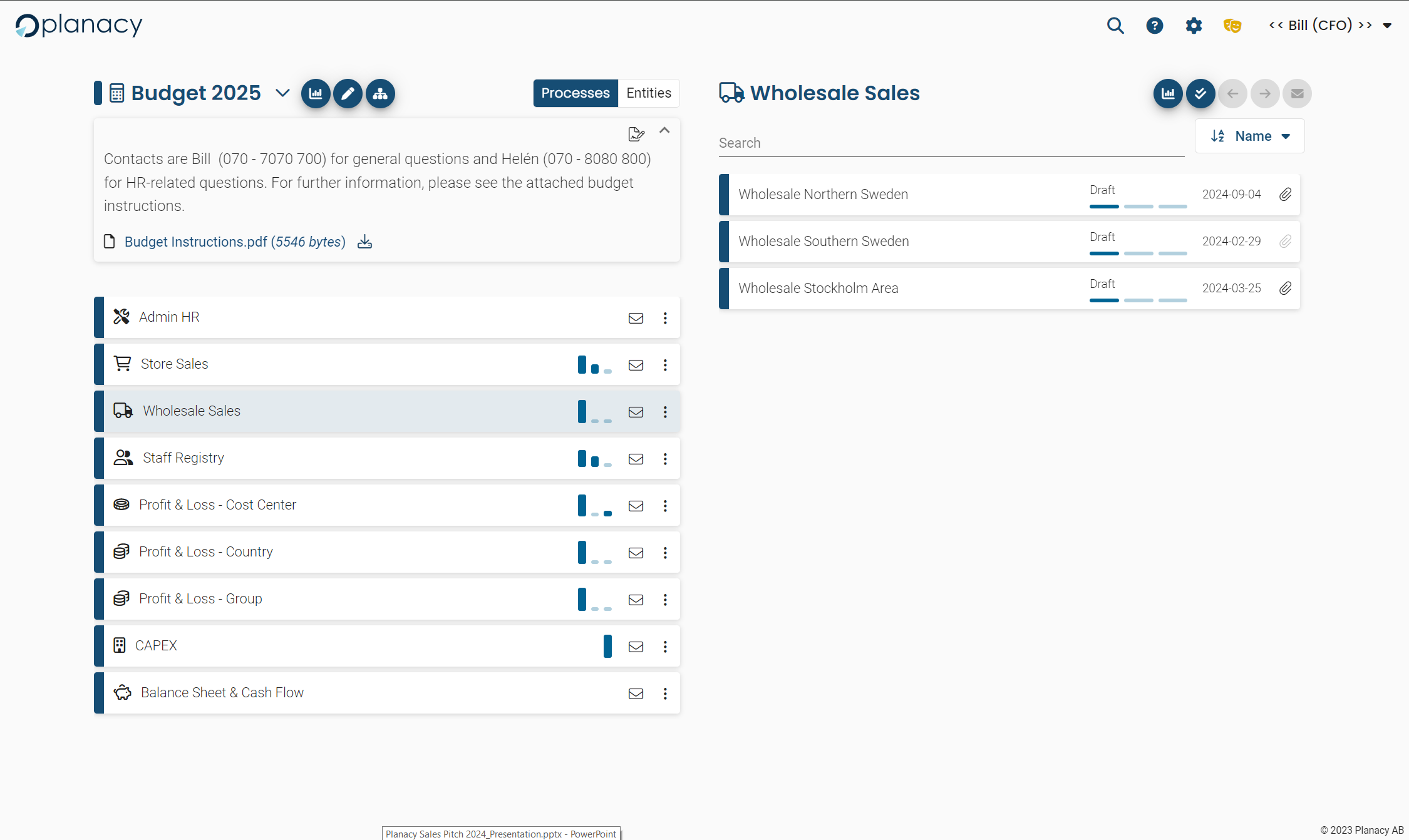The height and width of the screenshot is (840, 1409).
Task: Open settings gear icon
Action: (1194, 26)
